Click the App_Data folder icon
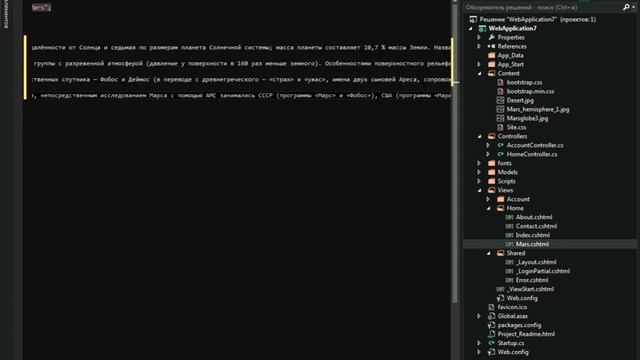Viewport: 640px width, 360px height. click(491, 56)
